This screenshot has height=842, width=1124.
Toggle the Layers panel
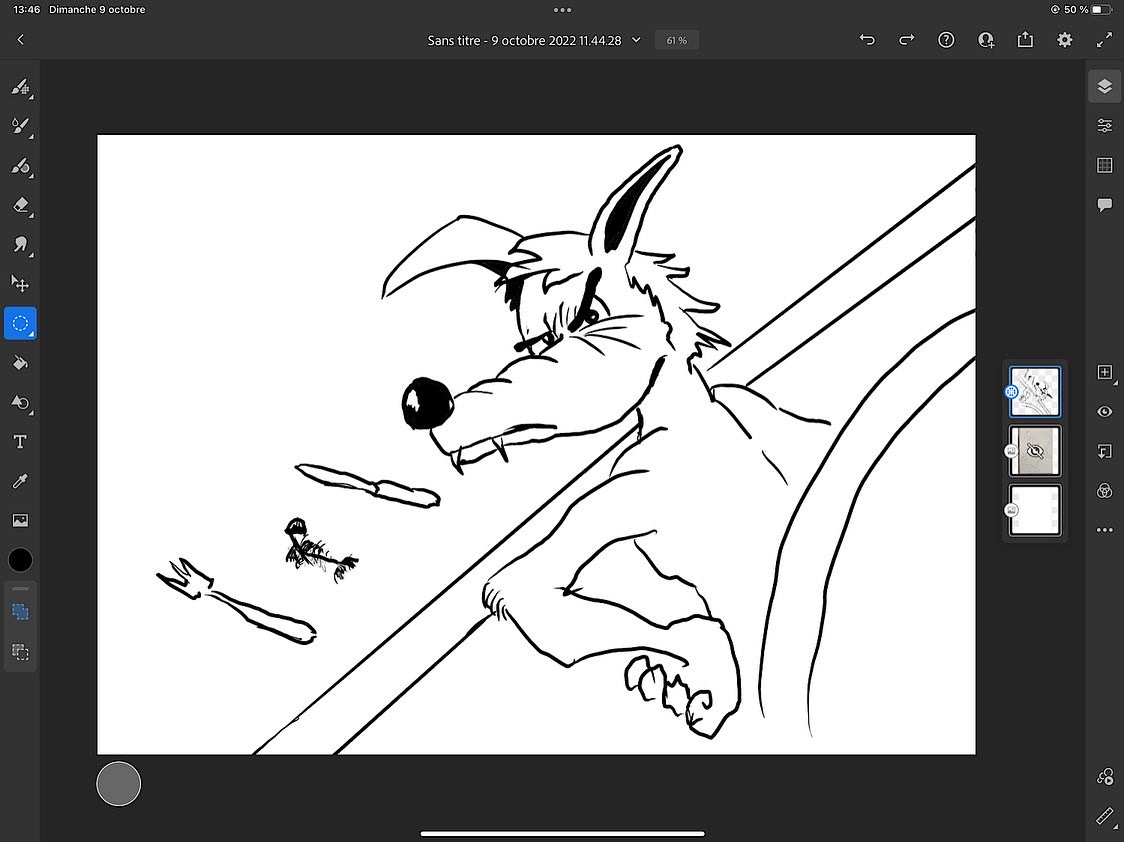tap(1105, 87)
